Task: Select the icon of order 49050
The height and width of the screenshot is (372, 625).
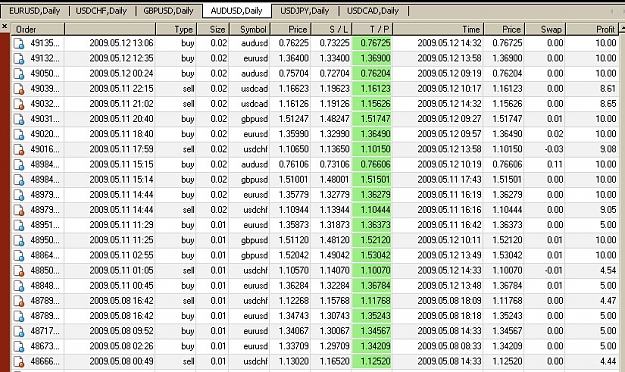Action: 19,73
